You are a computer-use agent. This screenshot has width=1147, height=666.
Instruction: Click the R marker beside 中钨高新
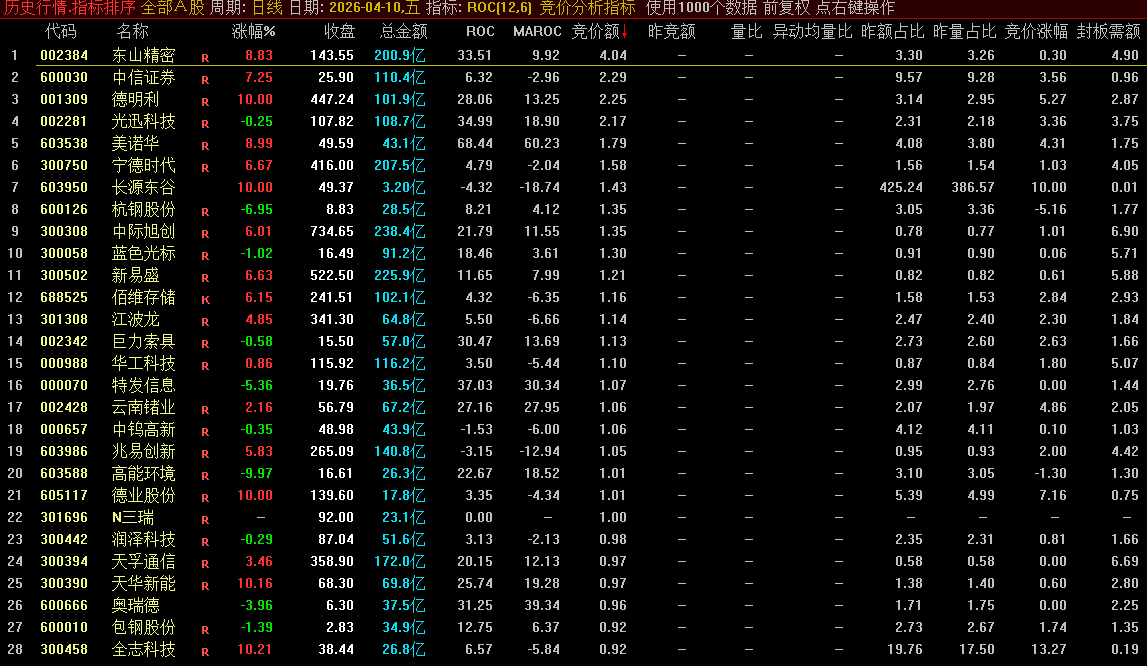tap(205, 432)
